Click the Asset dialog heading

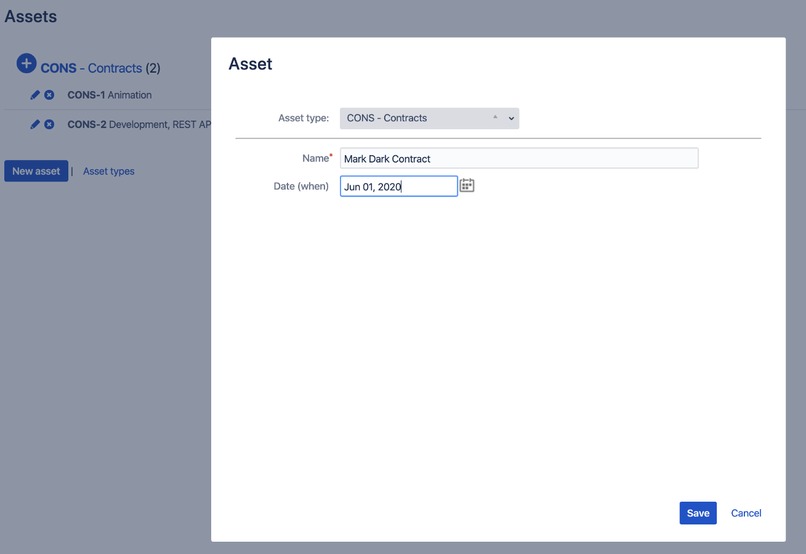pos(250,64)
